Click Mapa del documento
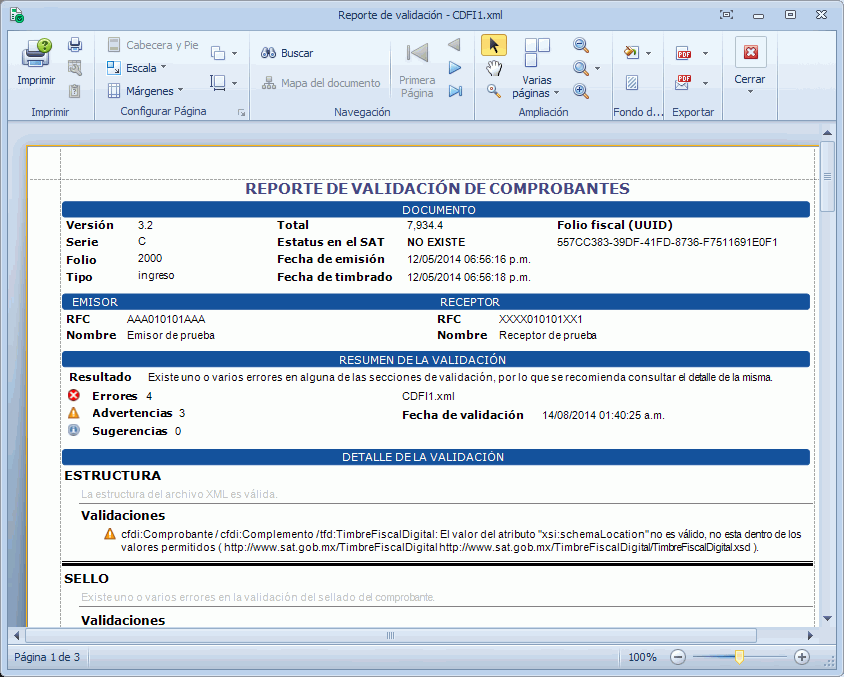 (x=321, y=83)
